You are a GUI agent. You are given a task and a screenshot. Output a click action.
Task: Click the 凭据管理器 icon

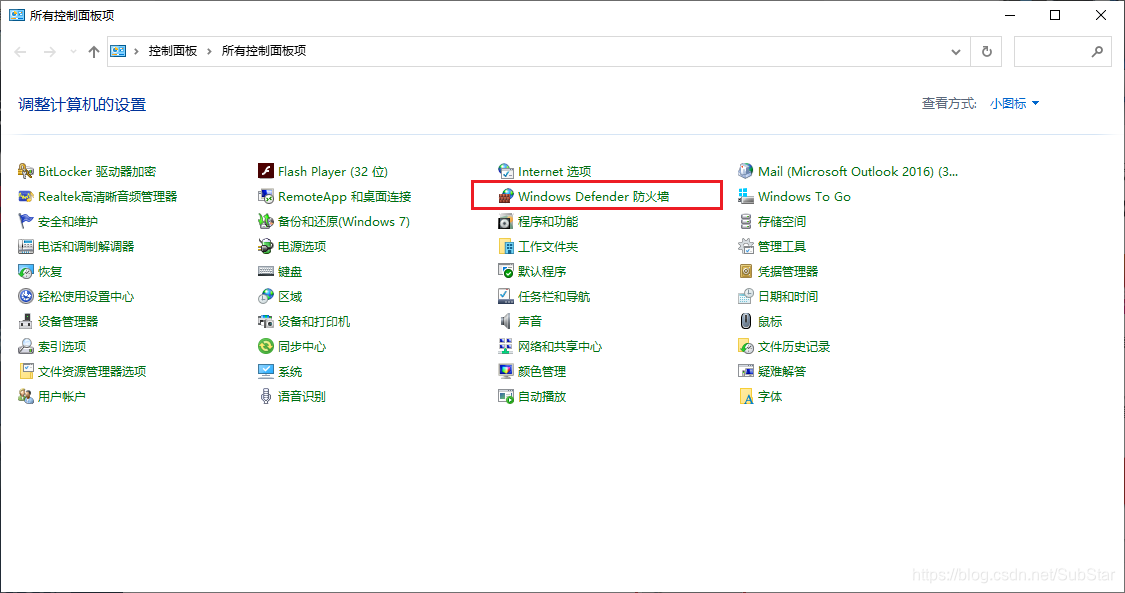coord(746,272)
